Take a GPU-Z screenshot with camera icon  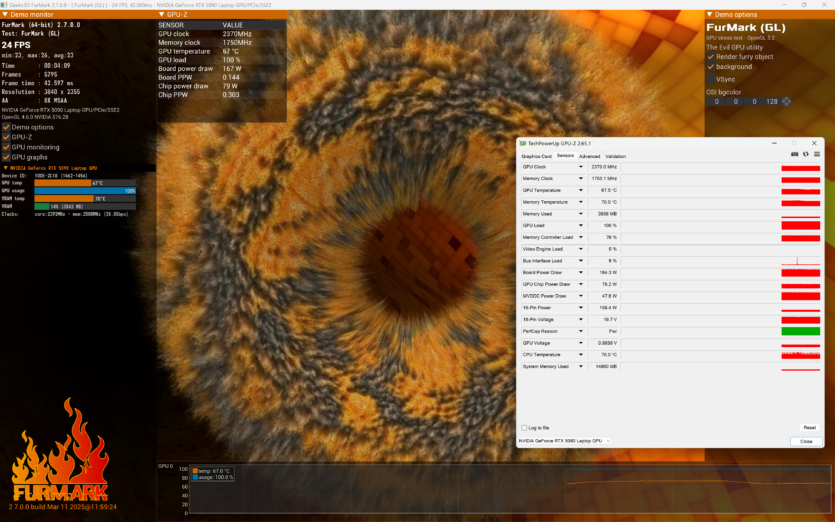point(795,154)
